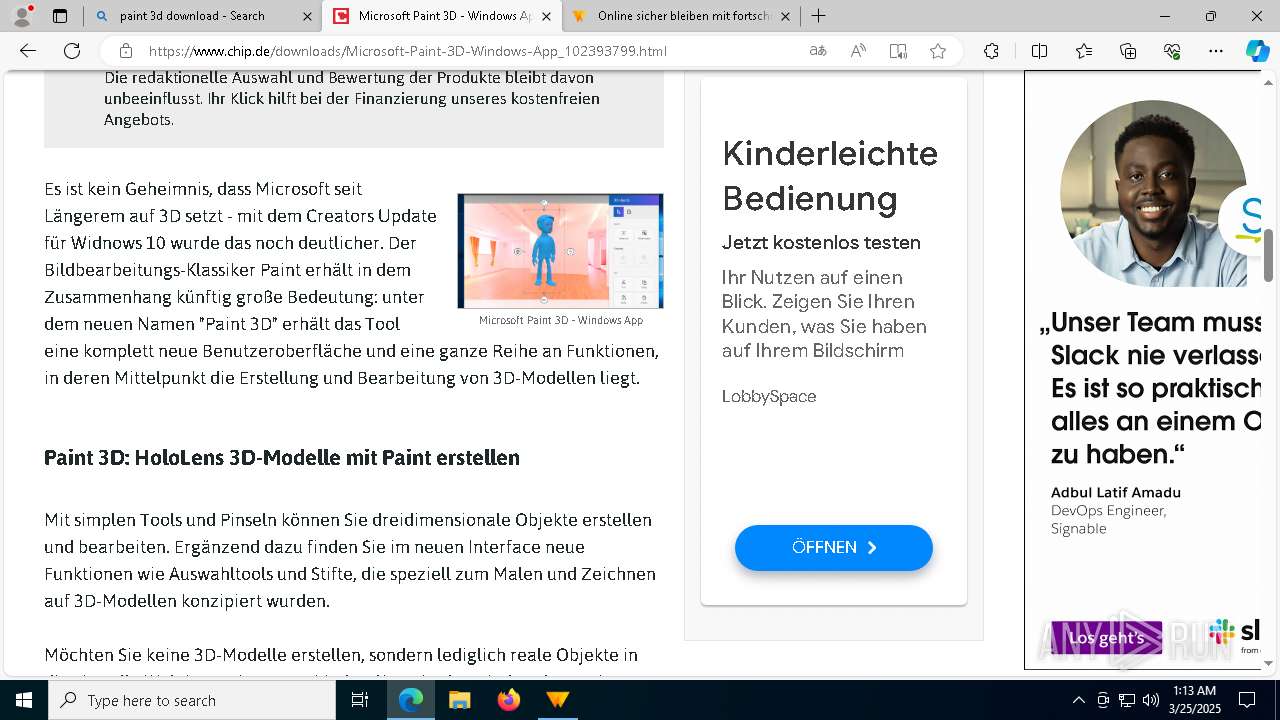Click the 'Microsoft Paint 3D - Windows App' caption
Screen dimensions: 1280x720
(561, 320)
